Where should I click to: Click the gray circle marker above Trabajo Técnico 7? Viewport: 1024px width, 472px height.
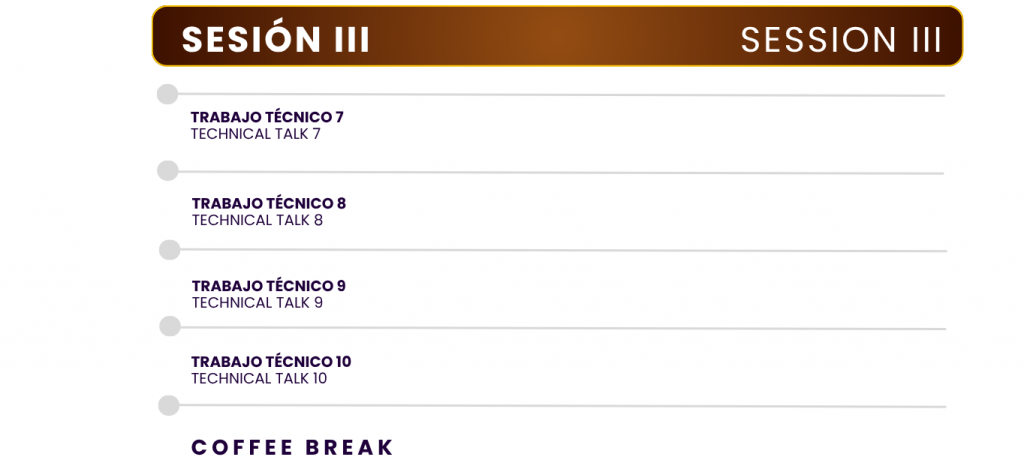point(167,94)
